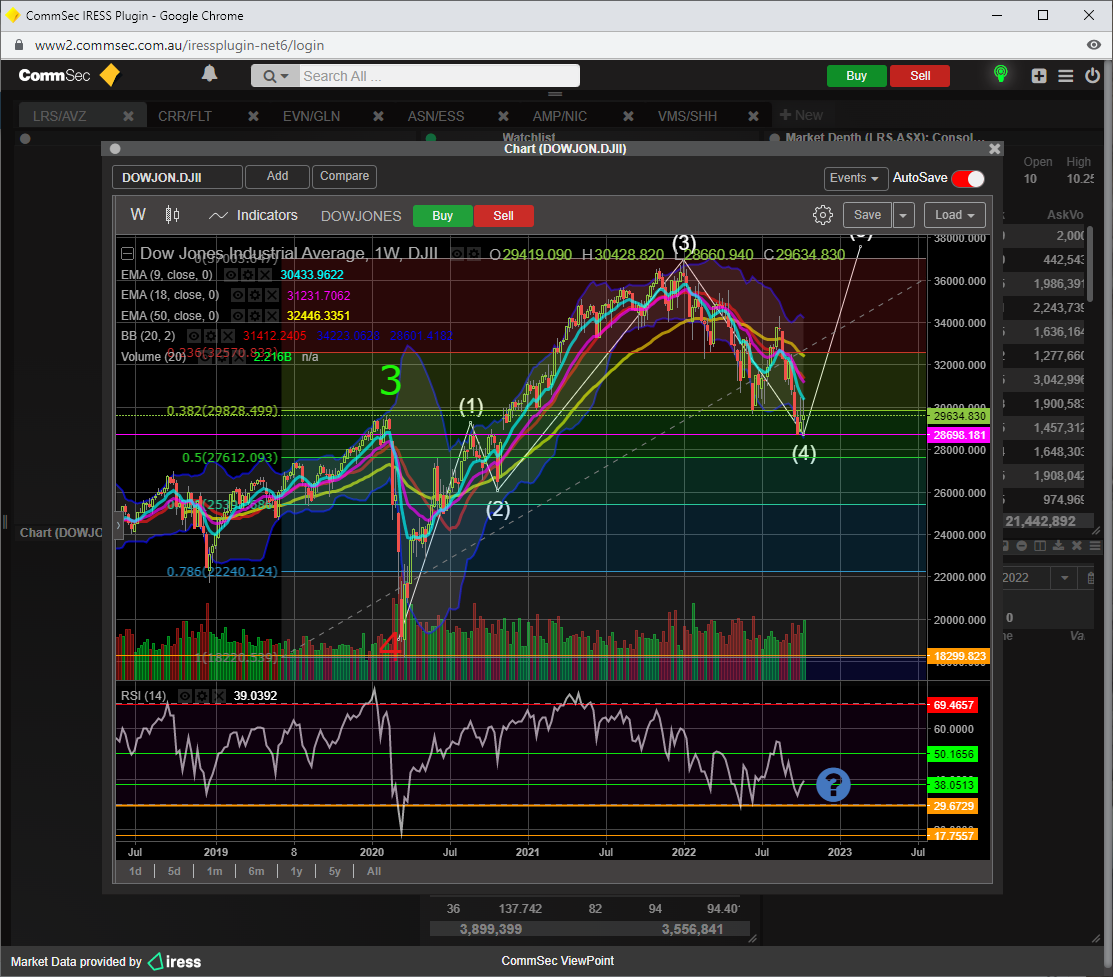Click the DOWJON.DJII symbol field
The height and width of the screenshot is (977, 1113).
pyautogui.click(x=177, y=178)
